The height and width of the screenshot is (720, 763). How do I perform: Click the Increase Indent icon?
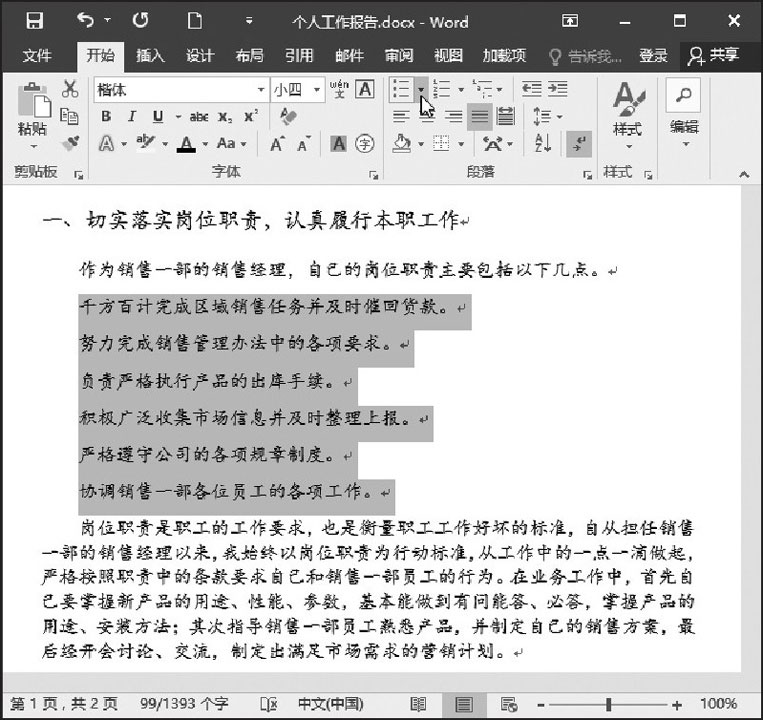click(556, 90)
